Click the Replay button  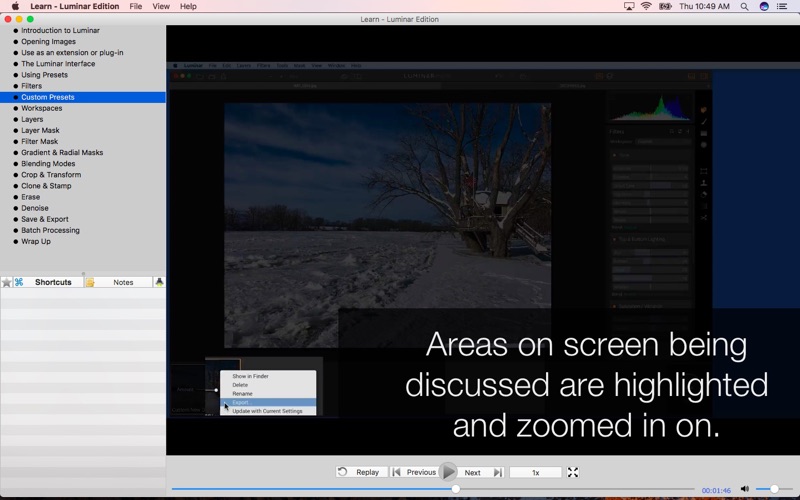click(x=362, y=472)
